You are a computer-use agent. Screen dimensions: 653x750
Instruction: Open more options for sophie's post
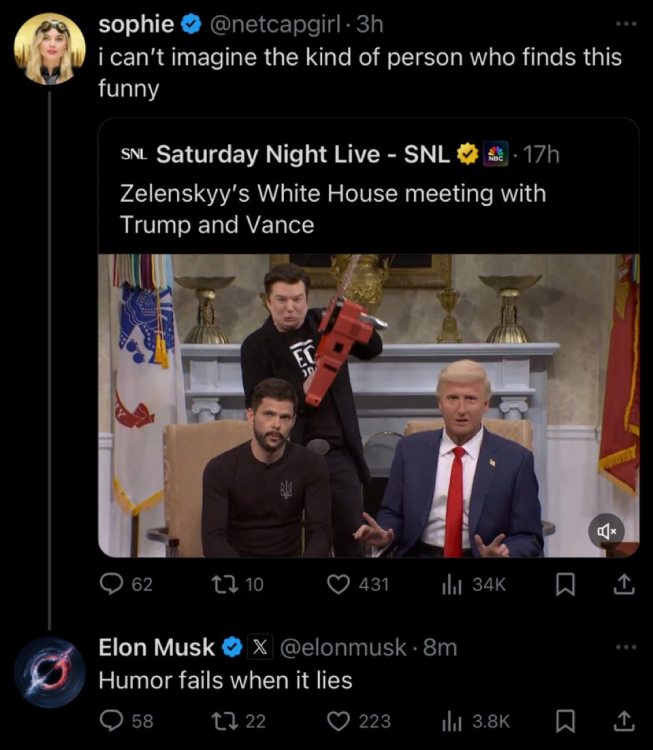(625, 23)
